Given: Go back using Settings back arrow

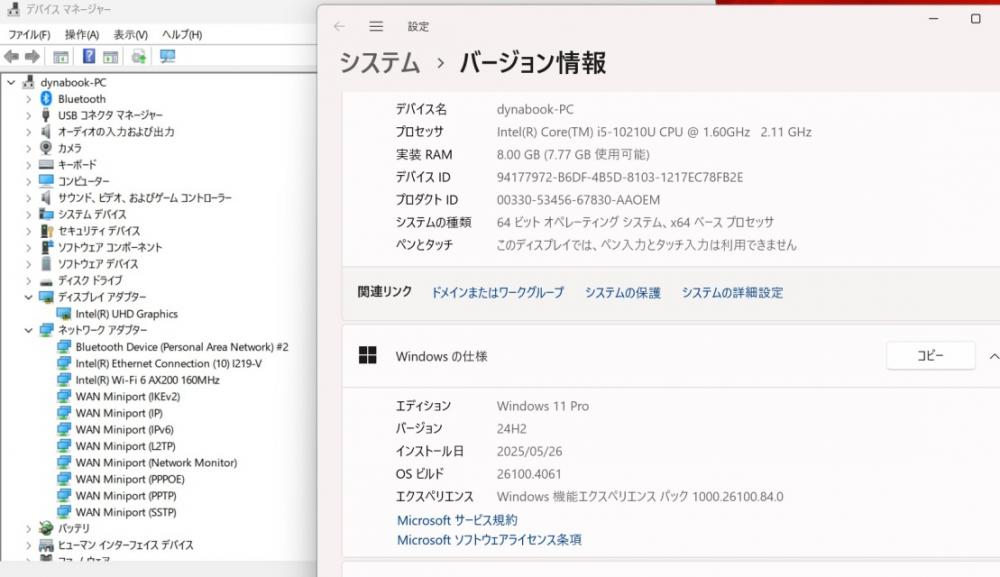Looking at the screenshot, I should click(339, 27).
